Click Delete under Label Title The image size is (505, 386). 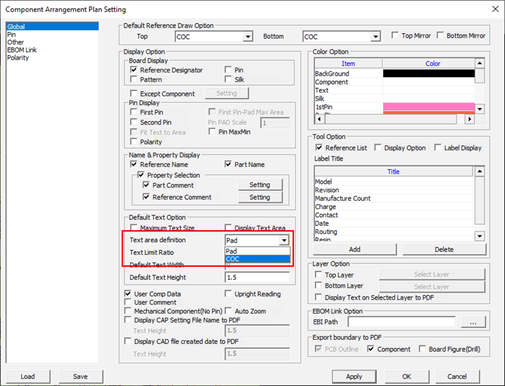[x=444, y=249]
